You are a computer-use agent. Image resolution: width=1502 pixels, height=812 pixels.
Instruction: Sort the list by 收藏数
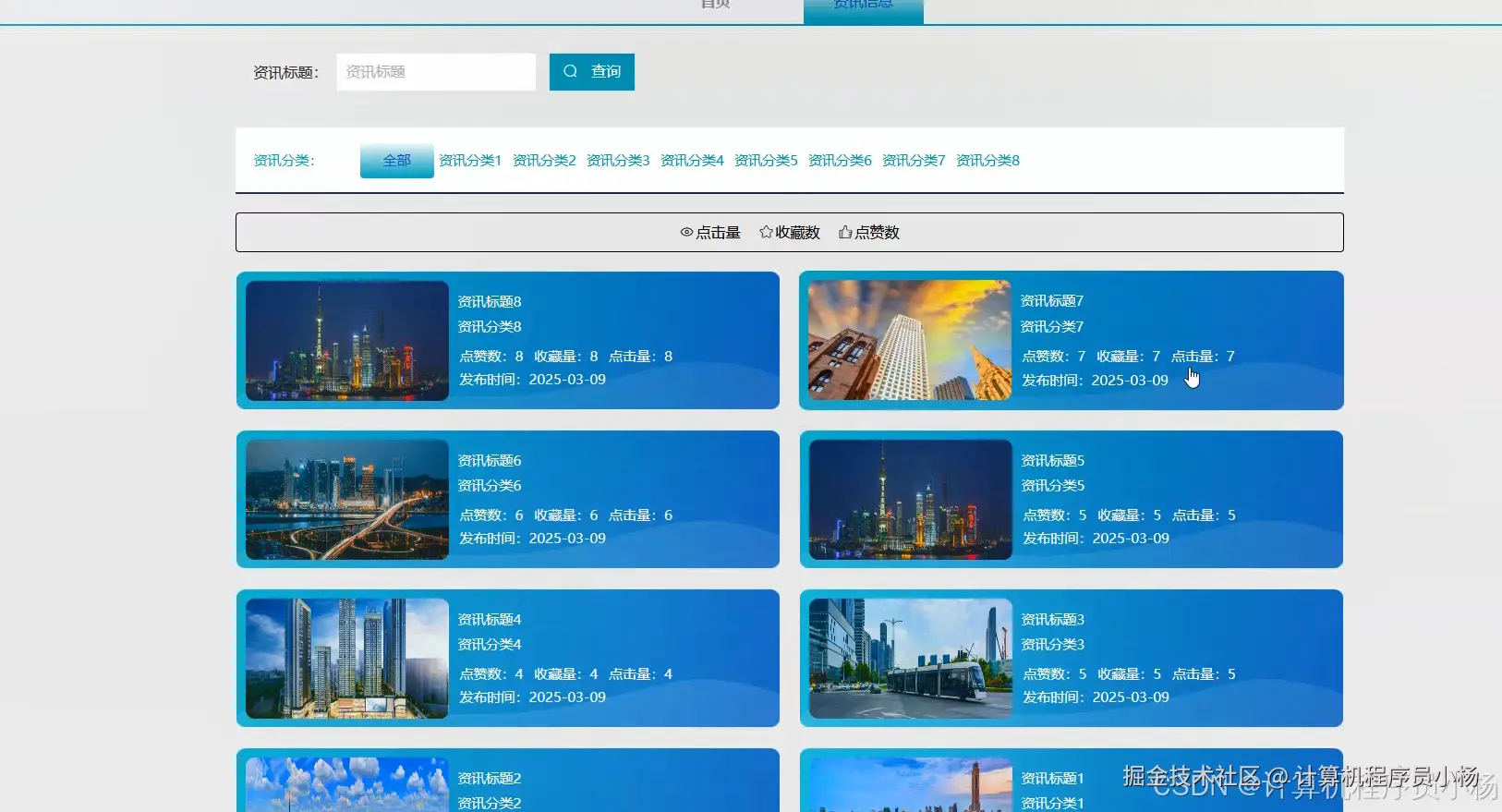(x=790, y=233)
